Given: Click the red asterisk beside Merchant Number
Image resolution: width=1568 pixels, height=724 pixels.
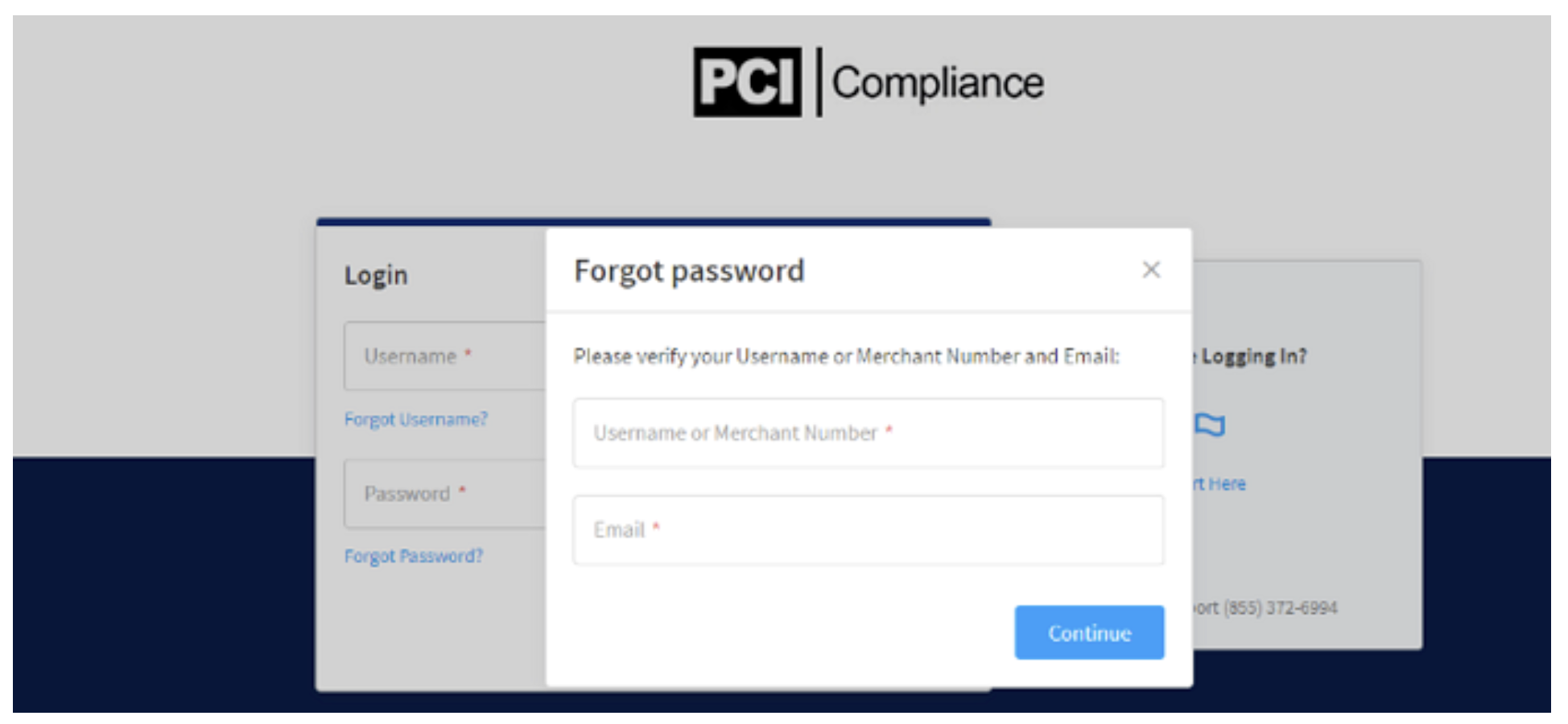Looking at the screenshot, I should (889, 430).
